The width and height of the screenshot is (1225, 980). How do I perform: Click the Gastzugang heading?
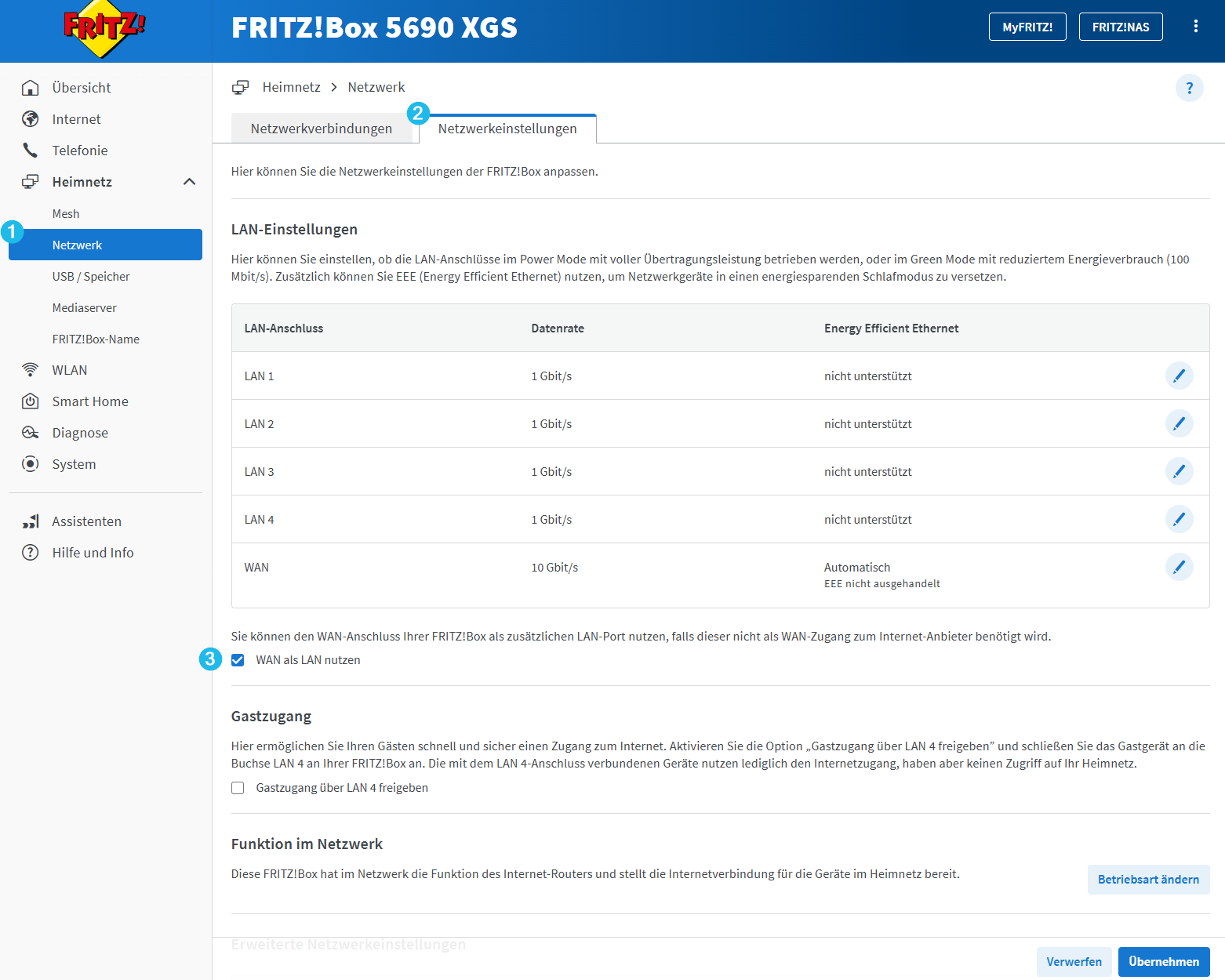(271, 717)
